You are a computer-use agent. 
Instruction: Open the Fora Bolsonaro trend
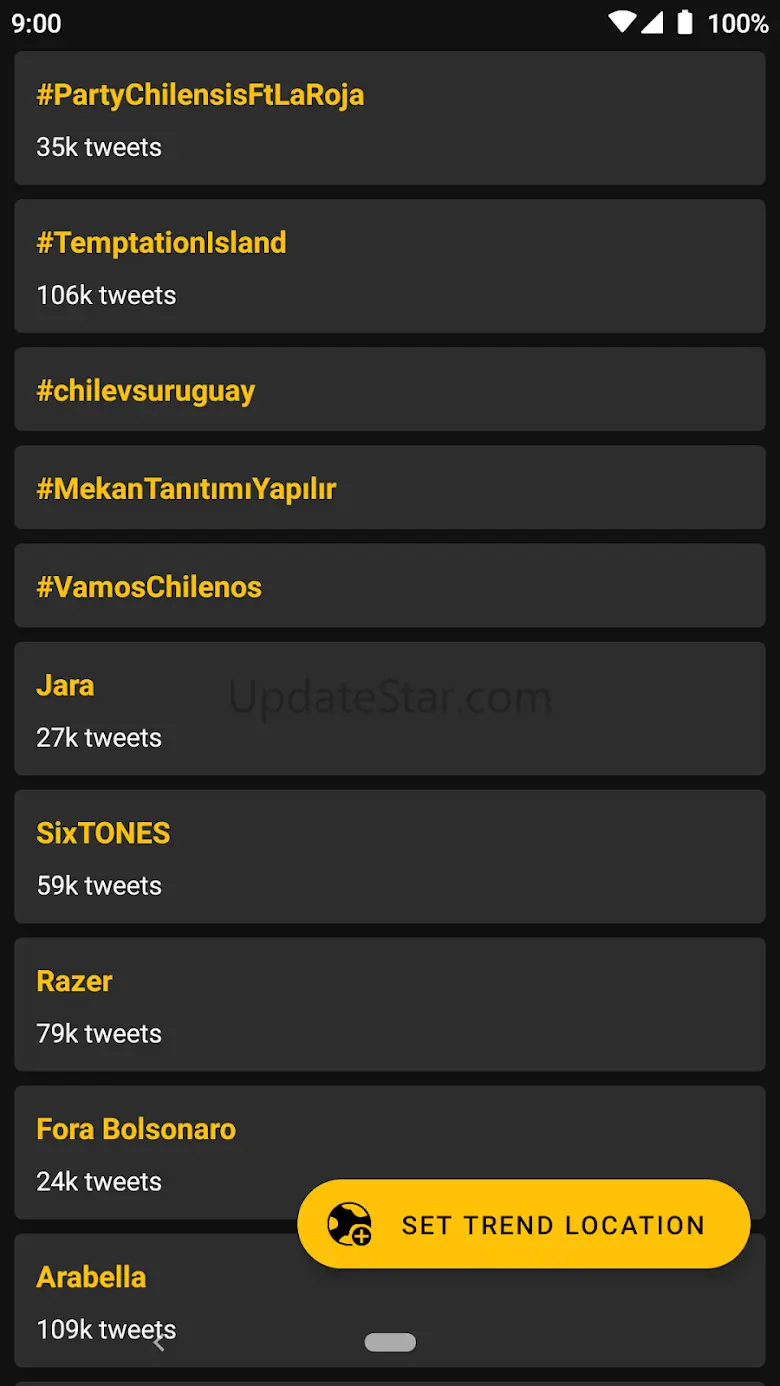pos(390,1152)
